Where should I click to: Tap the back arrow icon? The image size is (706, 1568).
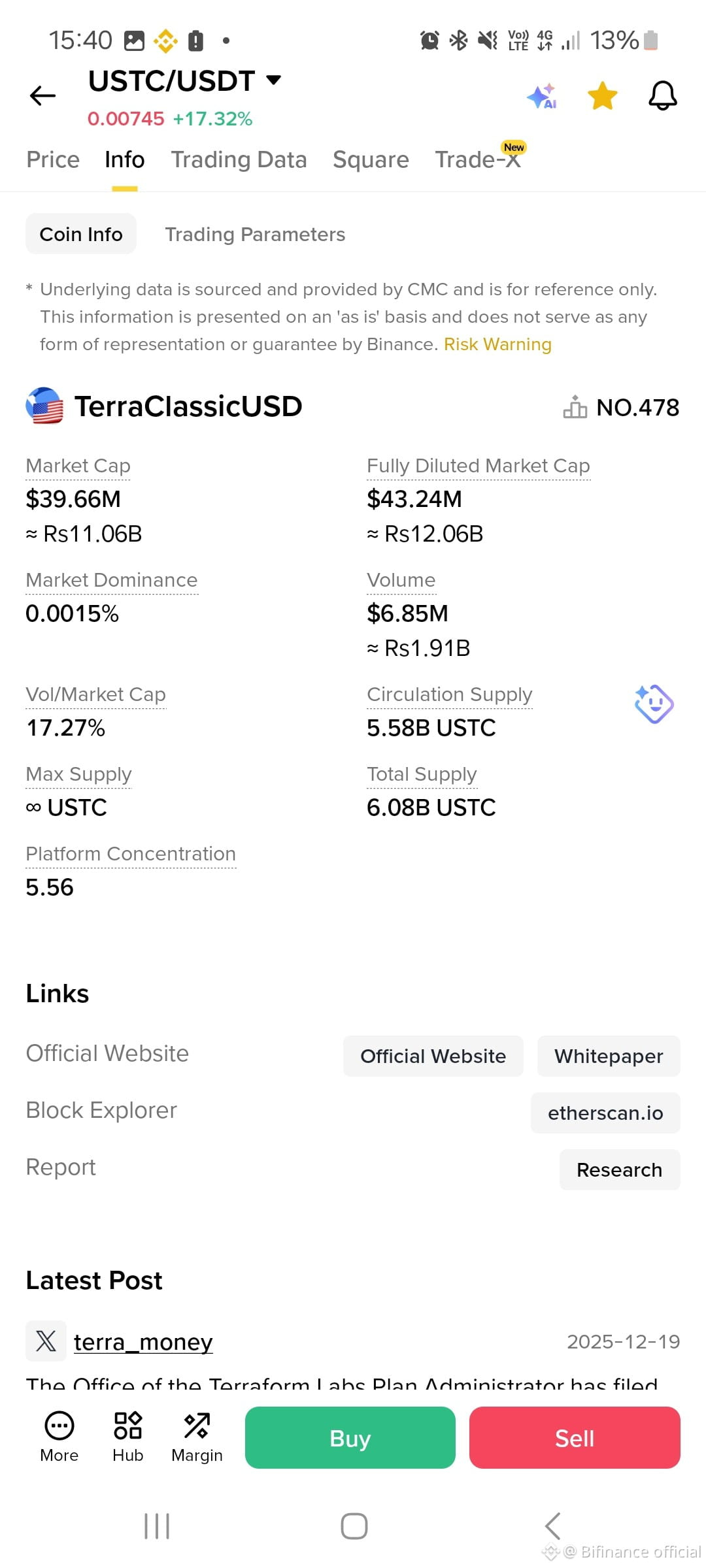point(43,96)
